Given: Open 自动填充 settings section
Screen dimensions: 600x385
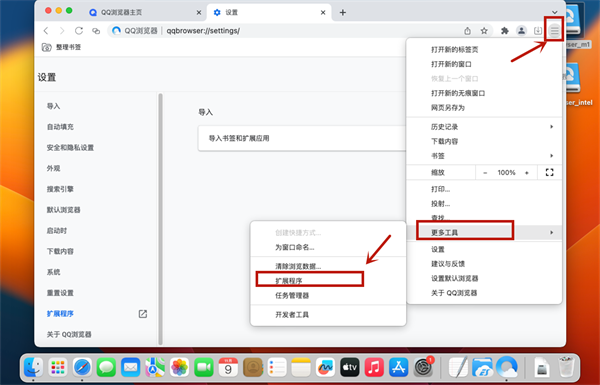Looking at the screenshot, I should pyautogui.click(x=60, y=127).
